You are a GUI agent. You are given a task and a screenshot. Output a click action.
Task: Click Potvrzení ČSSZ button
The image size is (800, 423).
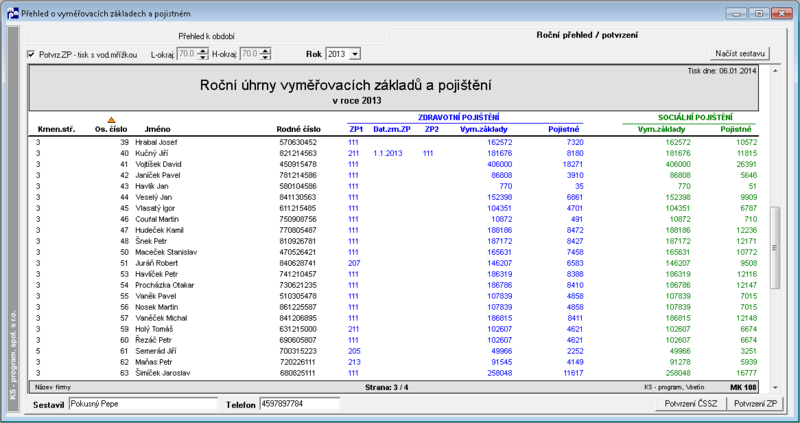tap(691, 404)
